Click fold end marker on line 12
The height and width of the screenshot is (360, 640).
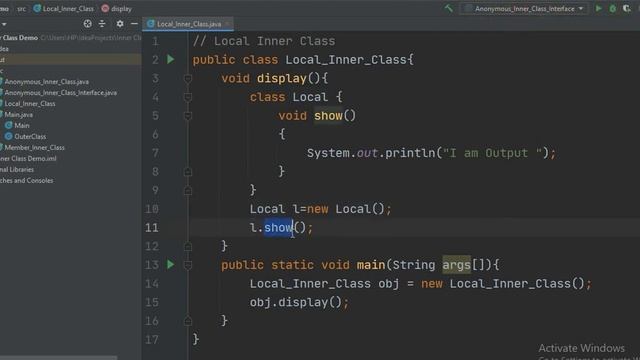coord(188,246)
